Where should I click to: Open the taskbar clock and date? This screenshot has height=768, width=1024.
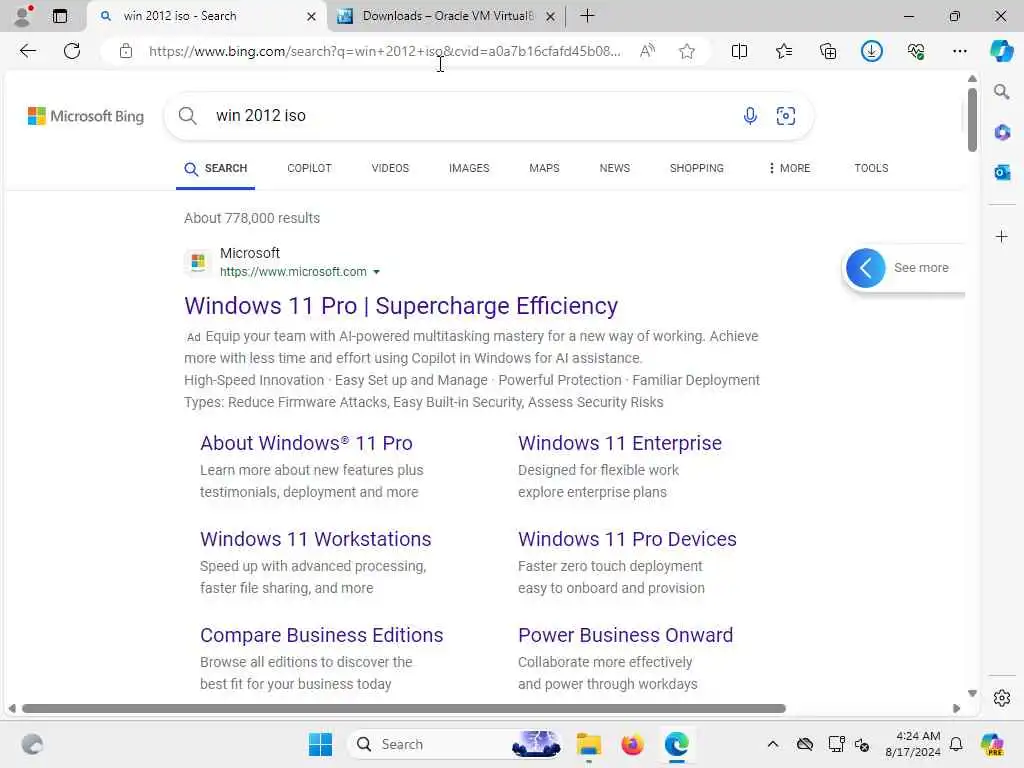coord(912,744)
